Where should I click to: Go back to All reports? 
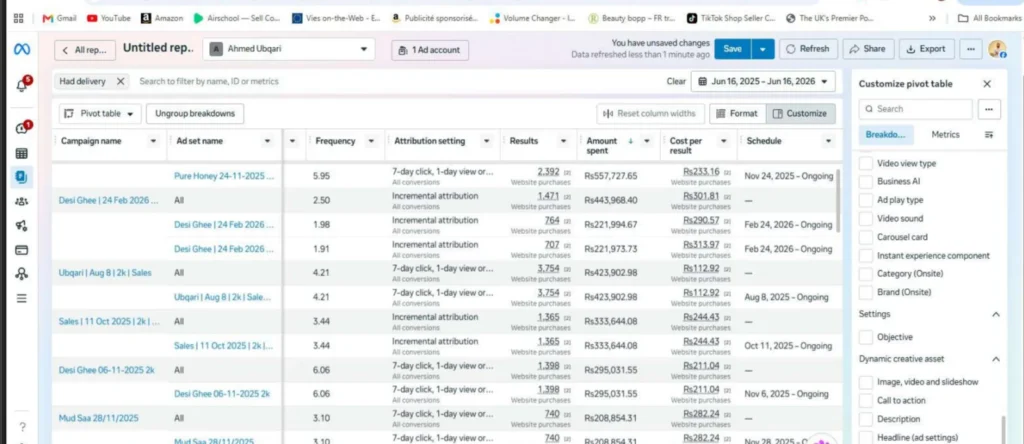(85, 50)
